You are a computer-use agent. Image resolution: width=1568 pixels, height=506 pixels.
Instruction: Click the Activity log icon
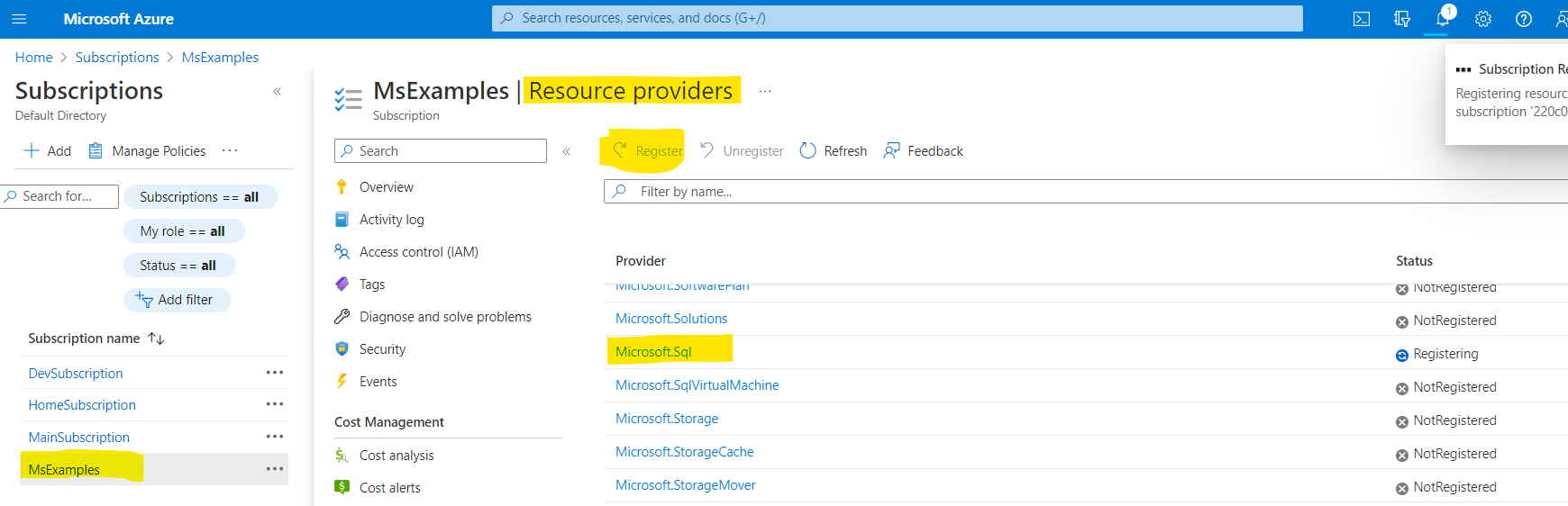(342, 220)
